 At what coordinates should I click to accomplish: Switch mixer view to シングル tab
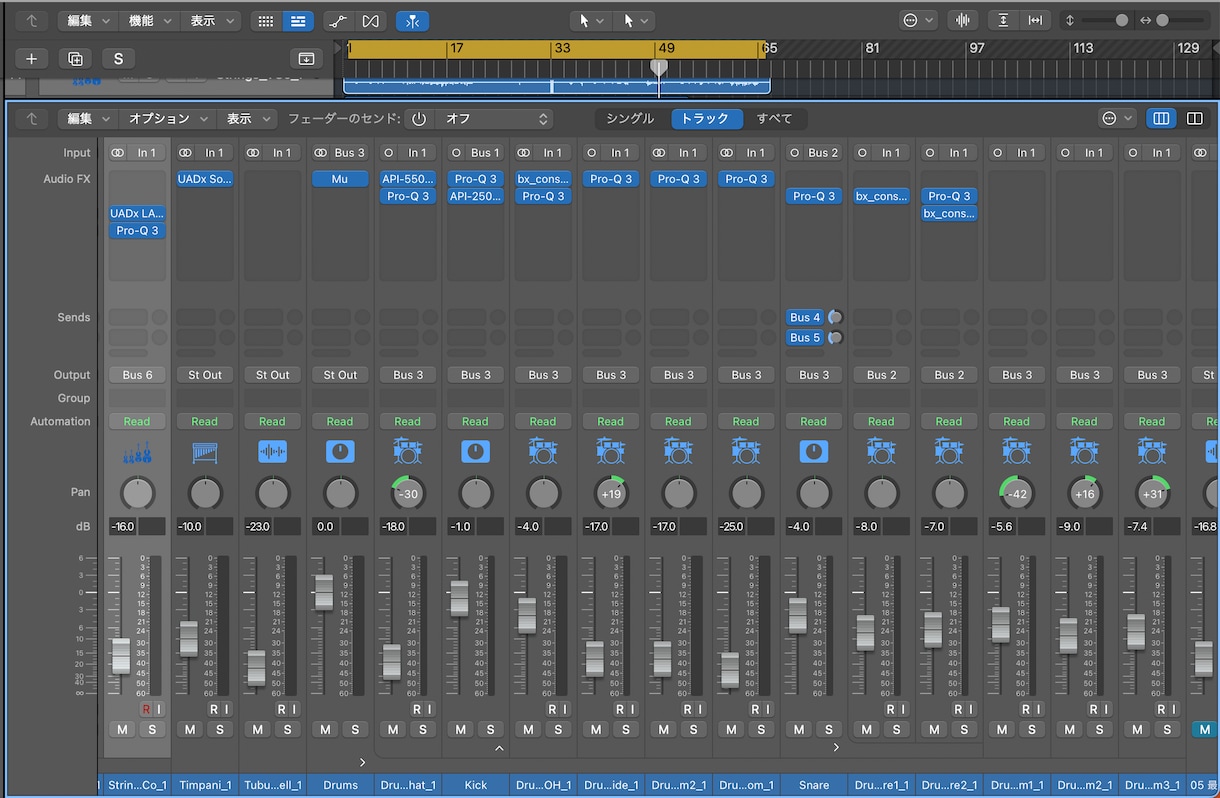coord(630,118)
